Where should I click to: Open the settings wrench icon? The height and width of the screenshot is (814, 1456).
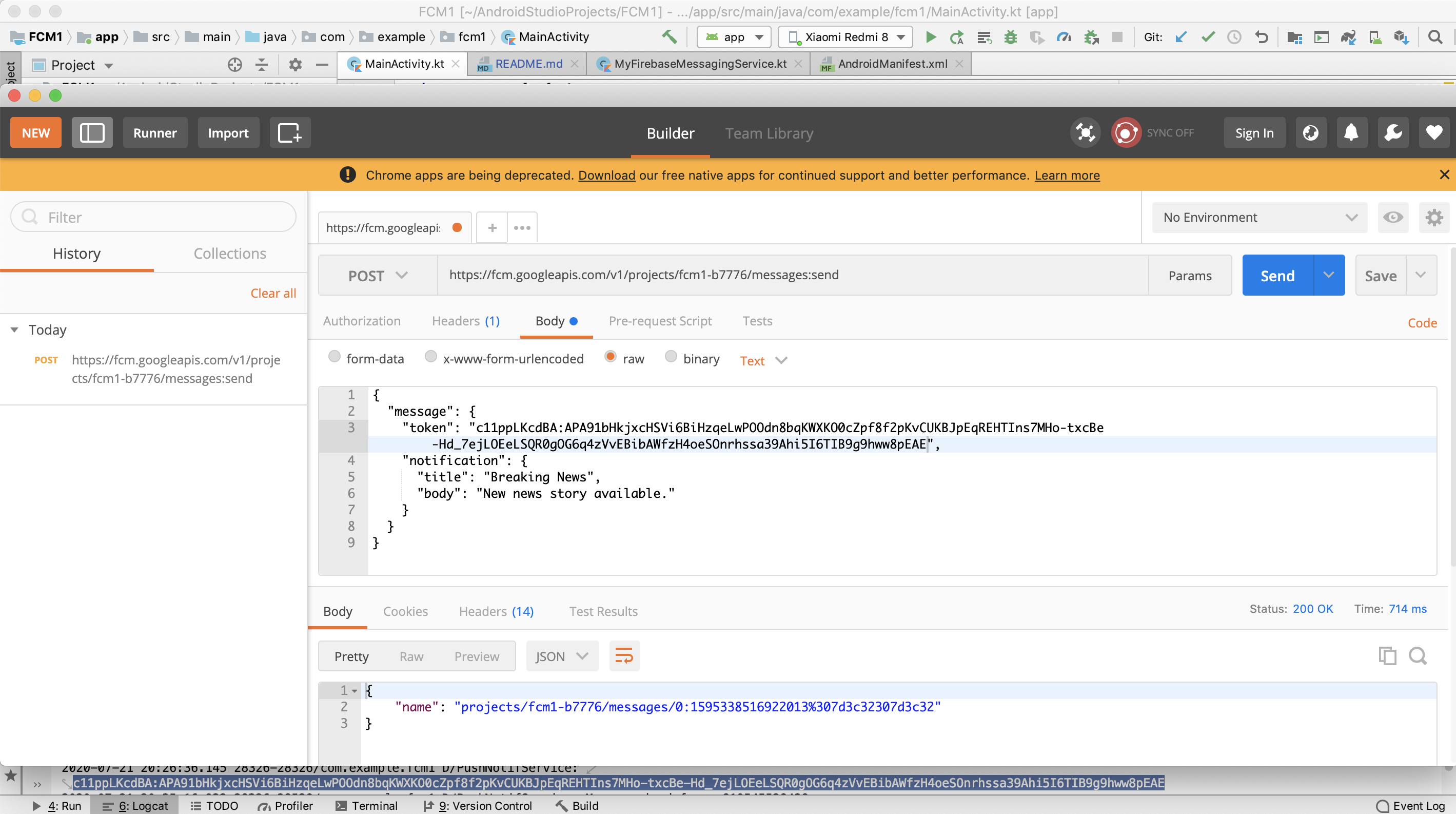point(1393,133)
